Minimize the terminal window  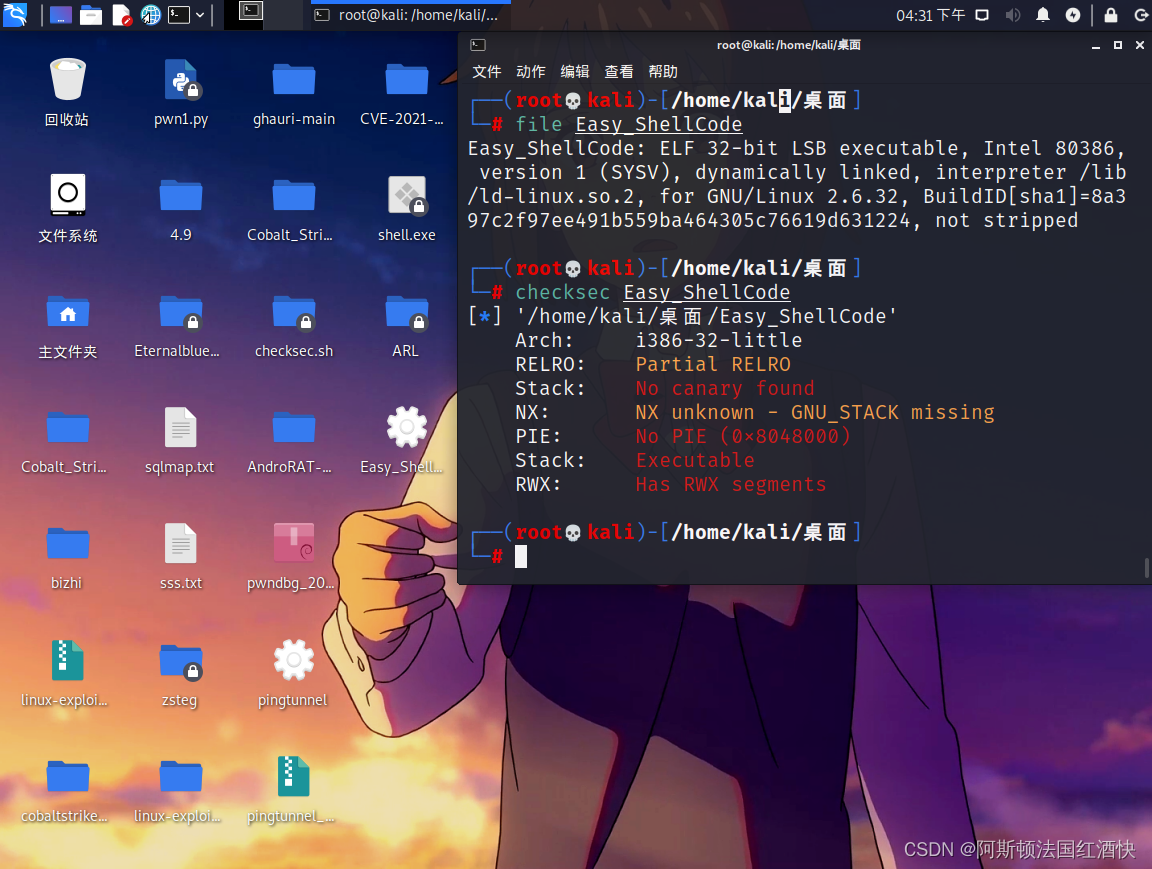pyautogui.click(x=1095, y=46)
